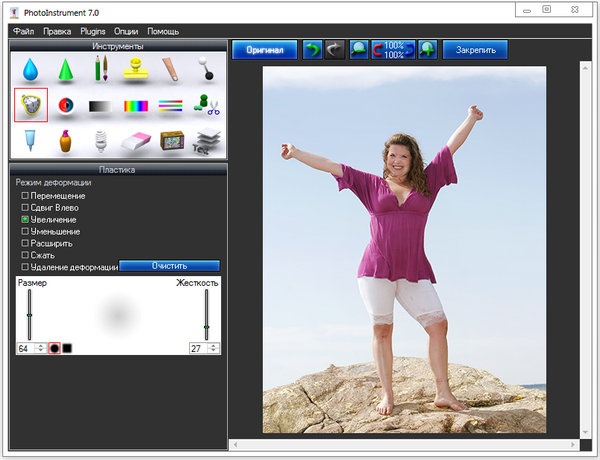Select the yellow stamp tool

pyautogui.click(x=136, y=69)
